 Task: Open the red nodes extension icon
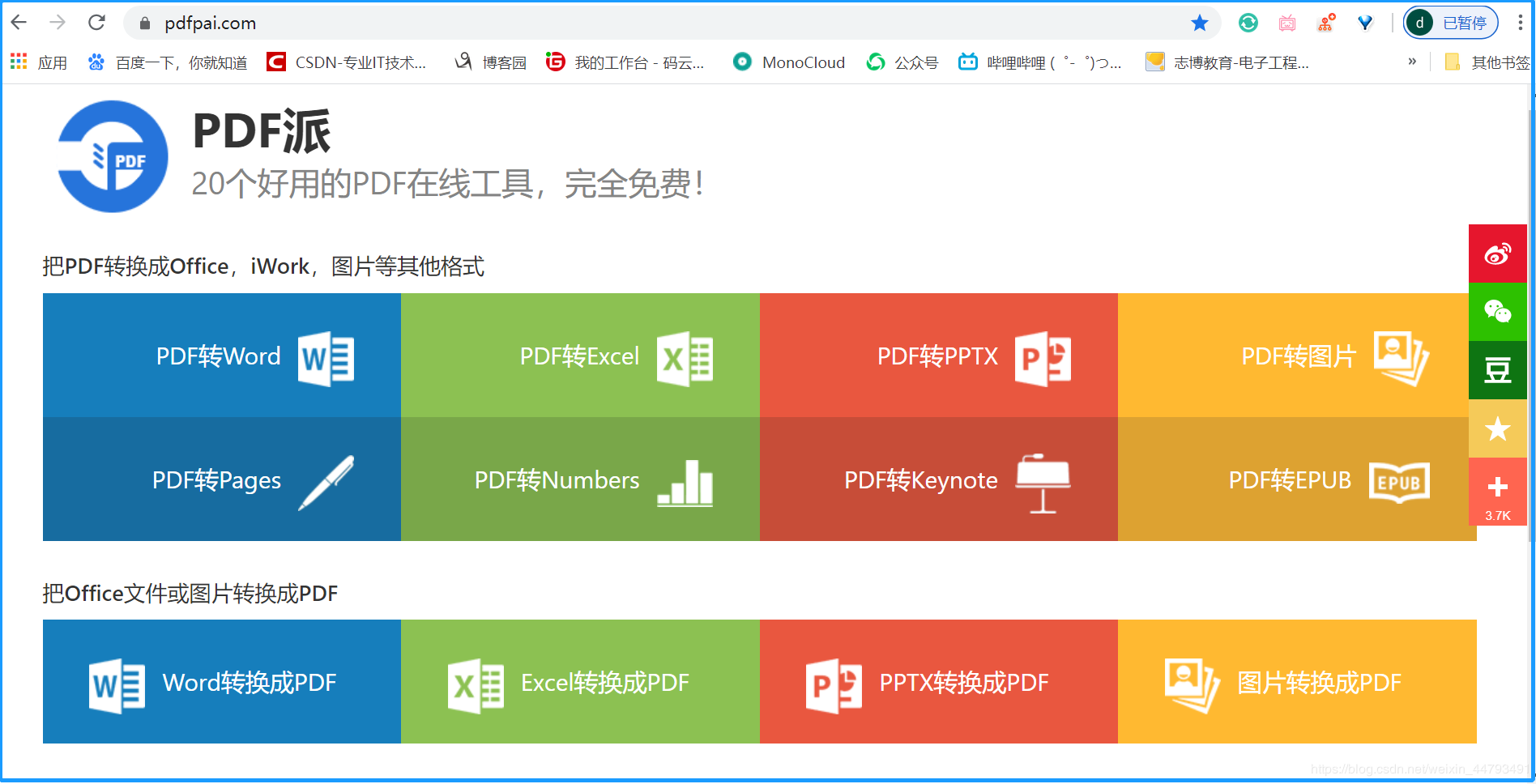(x=1326, y=23)
